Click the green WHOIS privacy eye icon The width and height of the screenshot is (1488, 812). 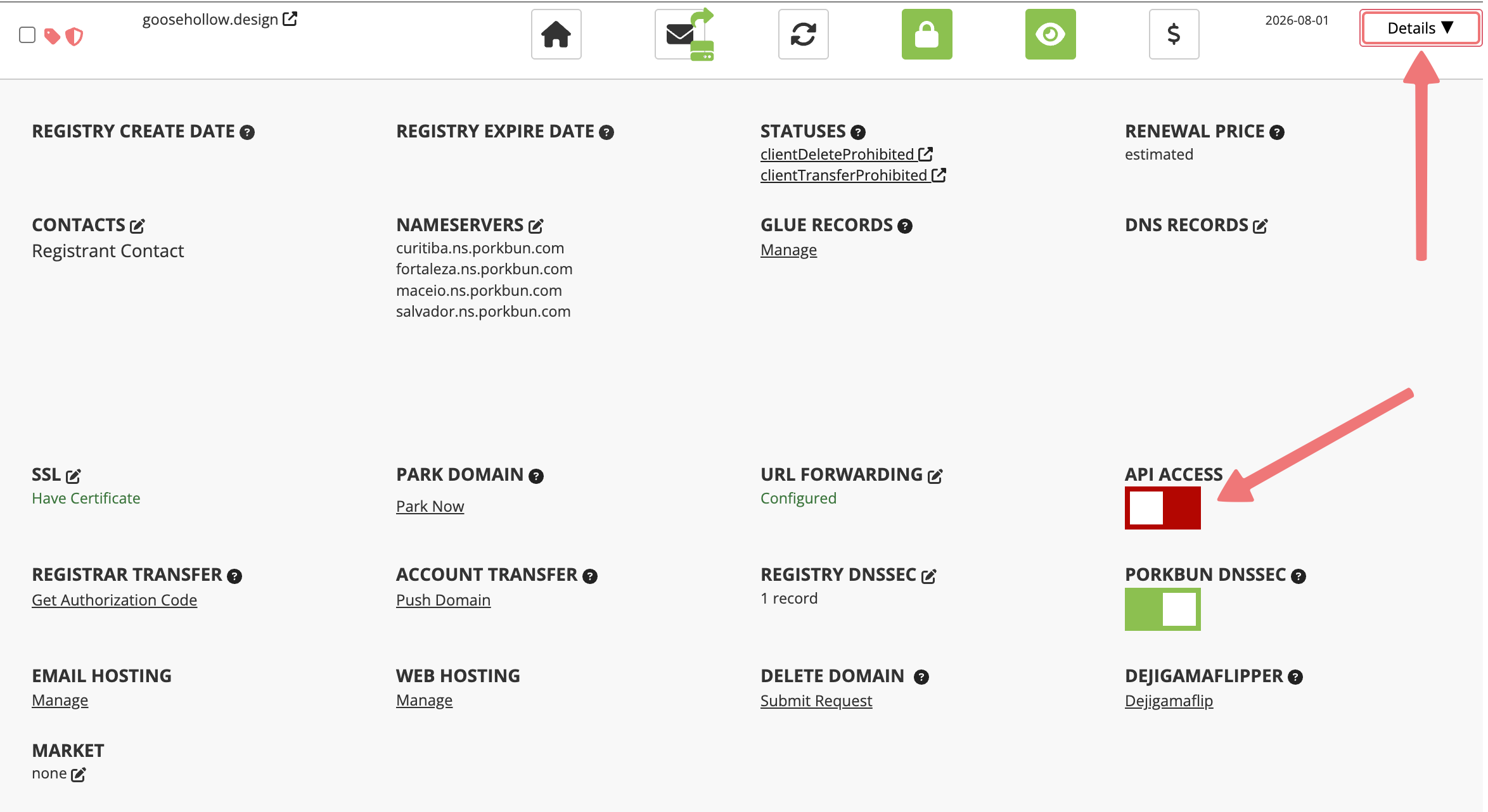(1050, 34)
